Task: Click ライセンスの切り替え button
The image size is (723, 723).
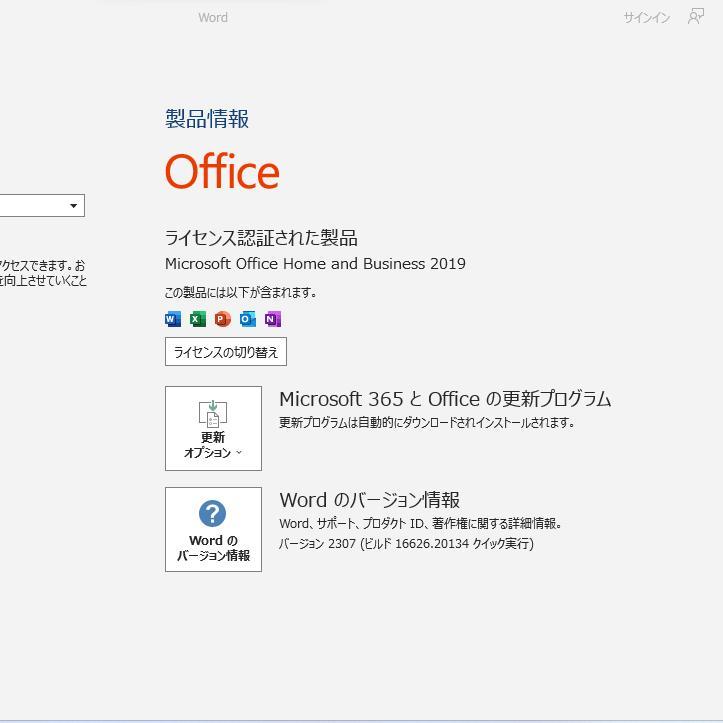Action: 226,352
